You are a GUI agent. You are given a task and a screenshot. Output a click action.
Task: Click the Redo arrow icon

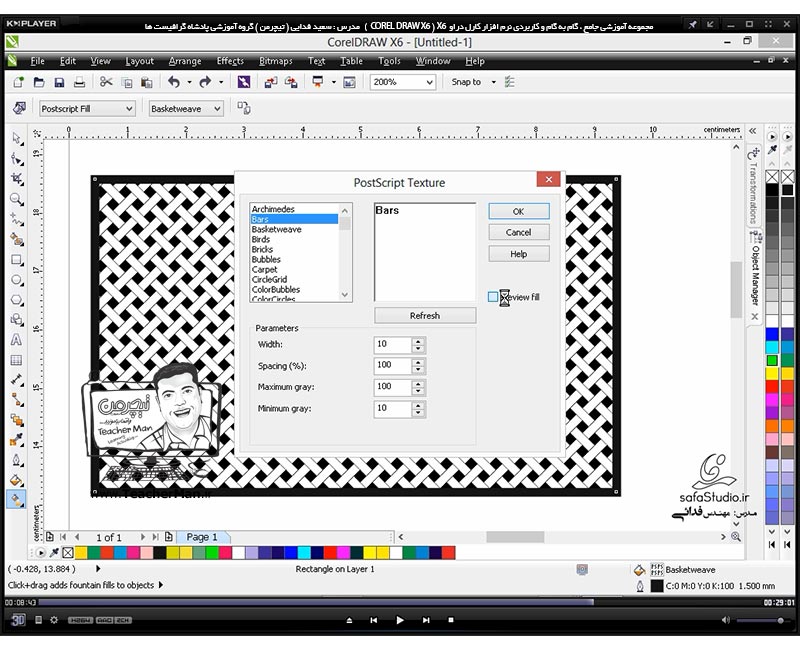205,82
